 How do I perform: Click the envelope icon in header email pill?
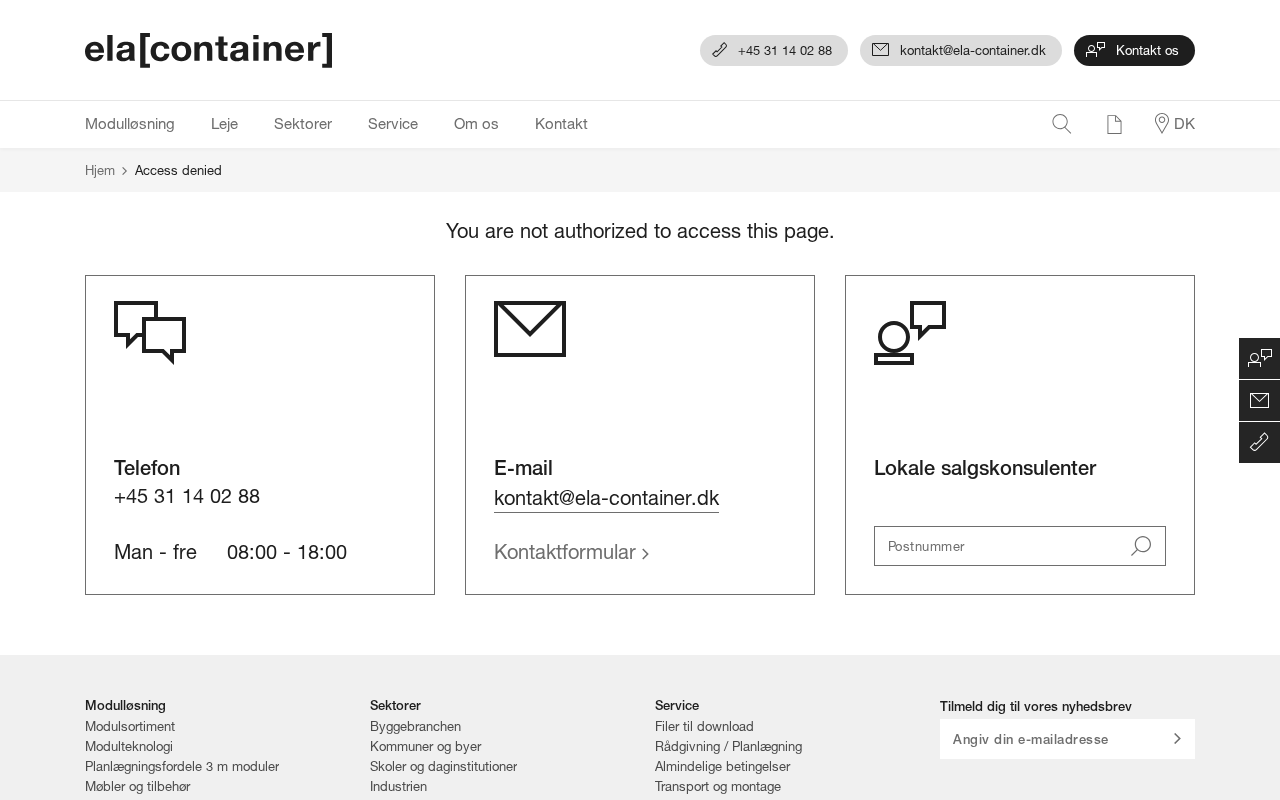(x=880, y=50)
